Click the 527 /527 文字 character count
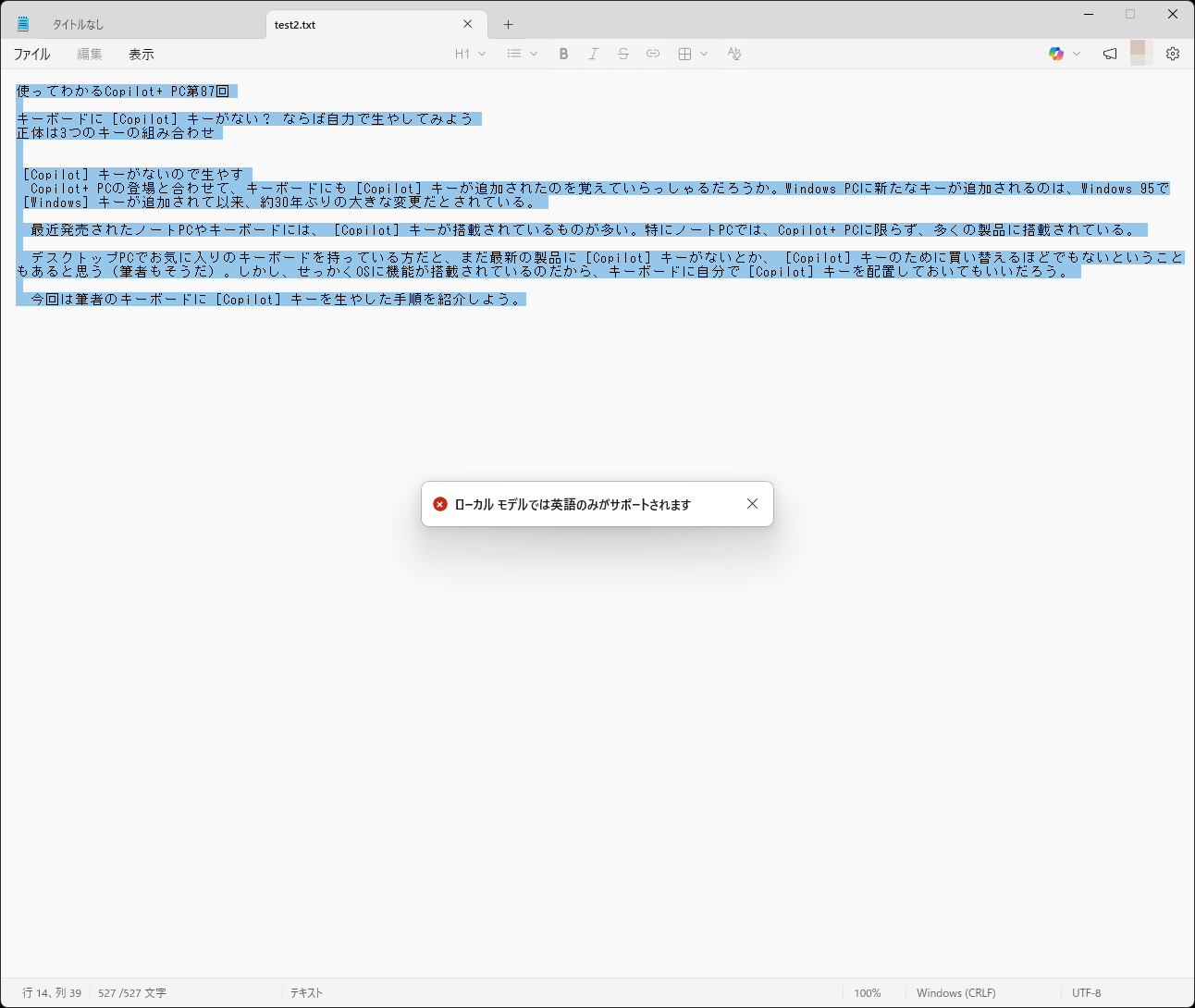The width and height of the screenshot is (1195, 1008). (x=132, y=993)
